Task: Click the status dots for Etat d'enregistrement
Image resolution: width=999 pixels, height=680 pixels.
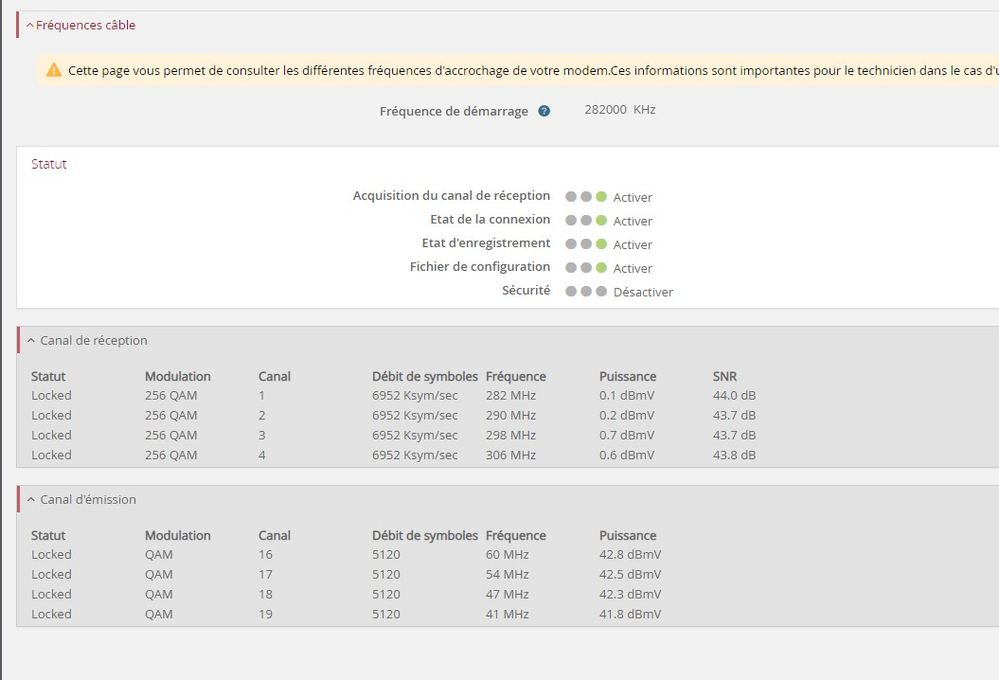Action: click(x=585, y=244)
